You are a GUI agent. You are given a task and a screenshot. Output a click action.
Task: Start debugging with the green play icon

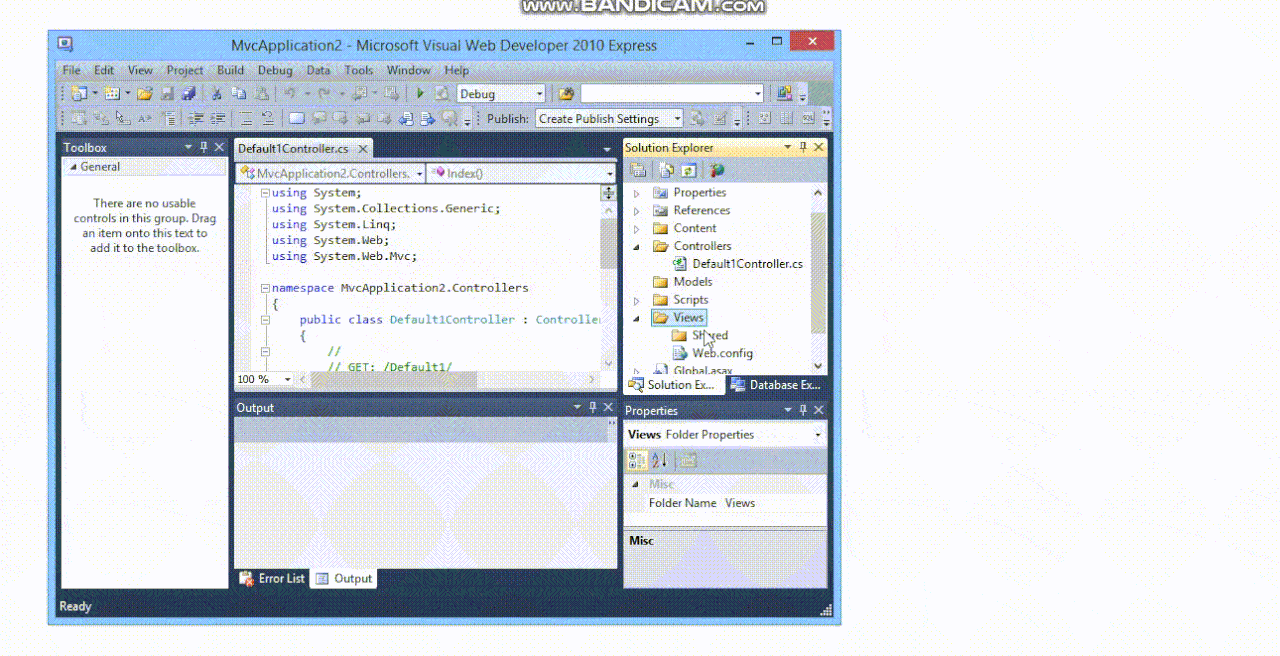[x=420, y=93]
